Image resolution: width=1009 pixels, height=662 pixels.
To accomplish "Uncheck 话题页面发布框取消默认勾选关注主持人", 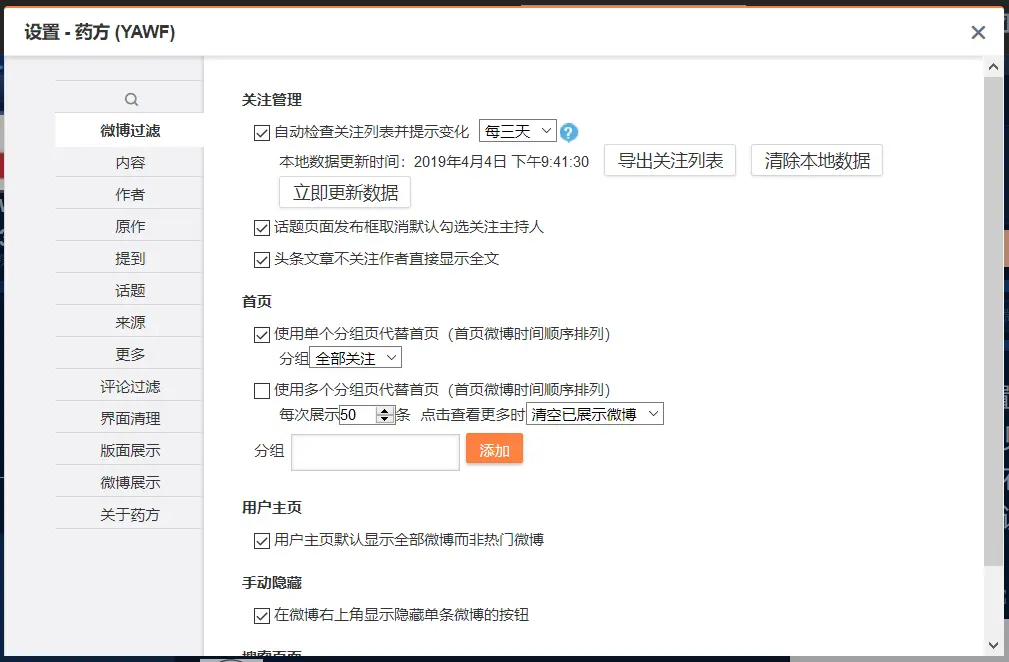I will pyautogui.click(x=261, y=227).
